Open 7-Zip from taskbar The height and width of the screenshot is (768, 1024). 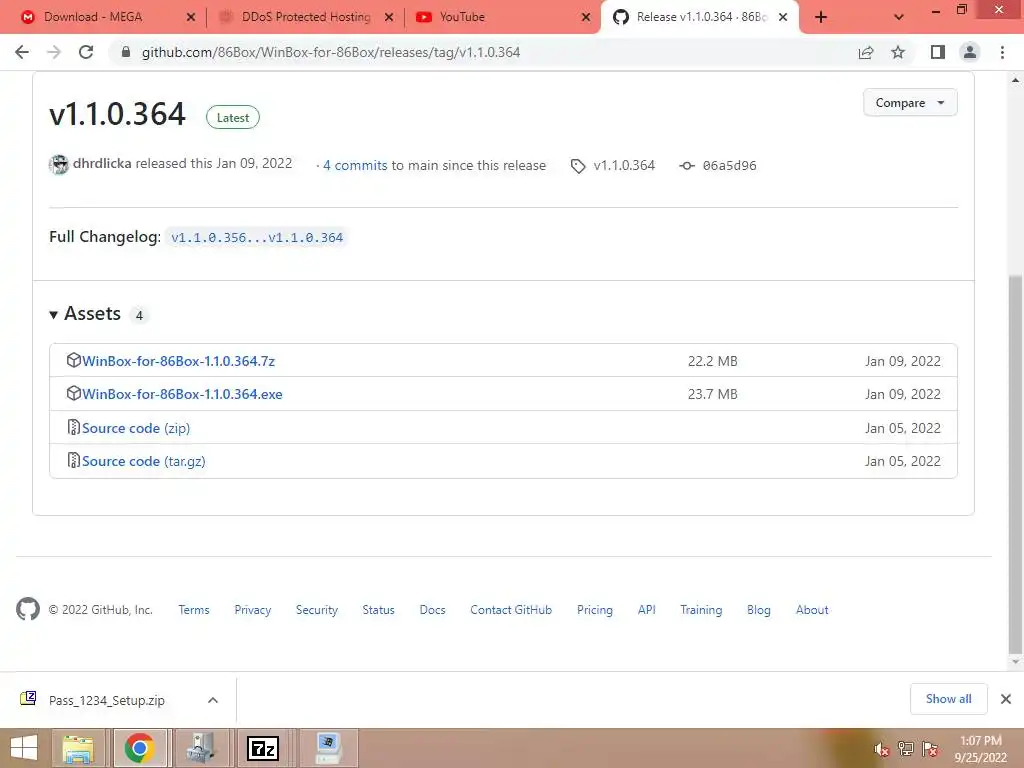(x=263, y=748)
